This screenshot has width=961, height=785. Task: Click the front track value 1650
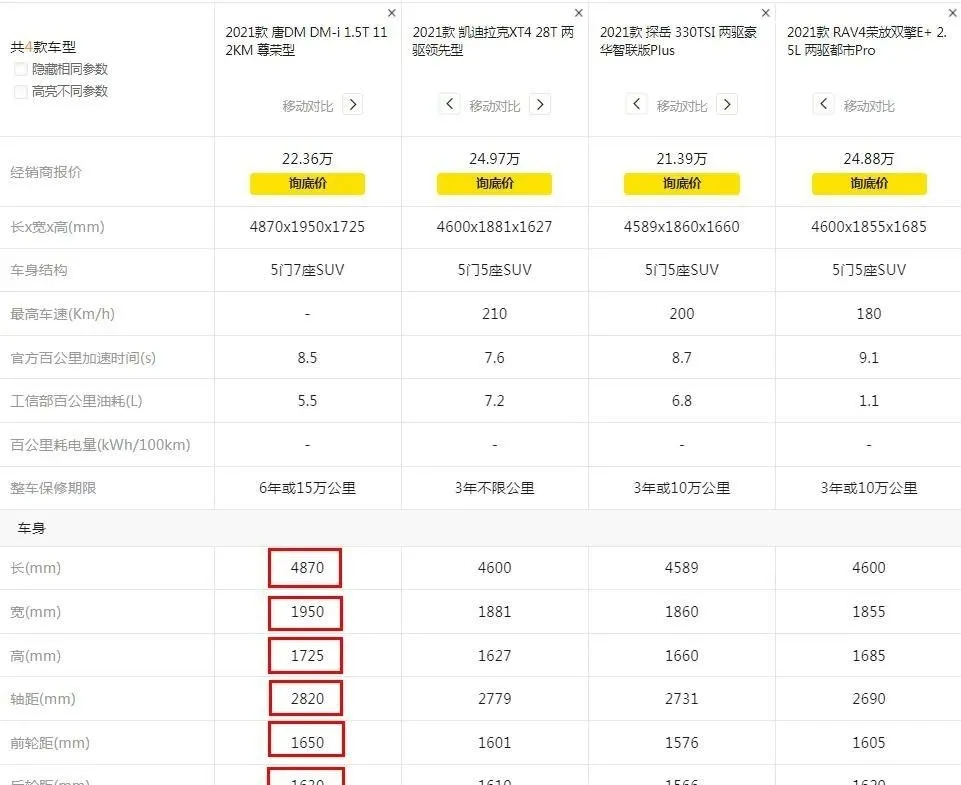tap(307, 743)
